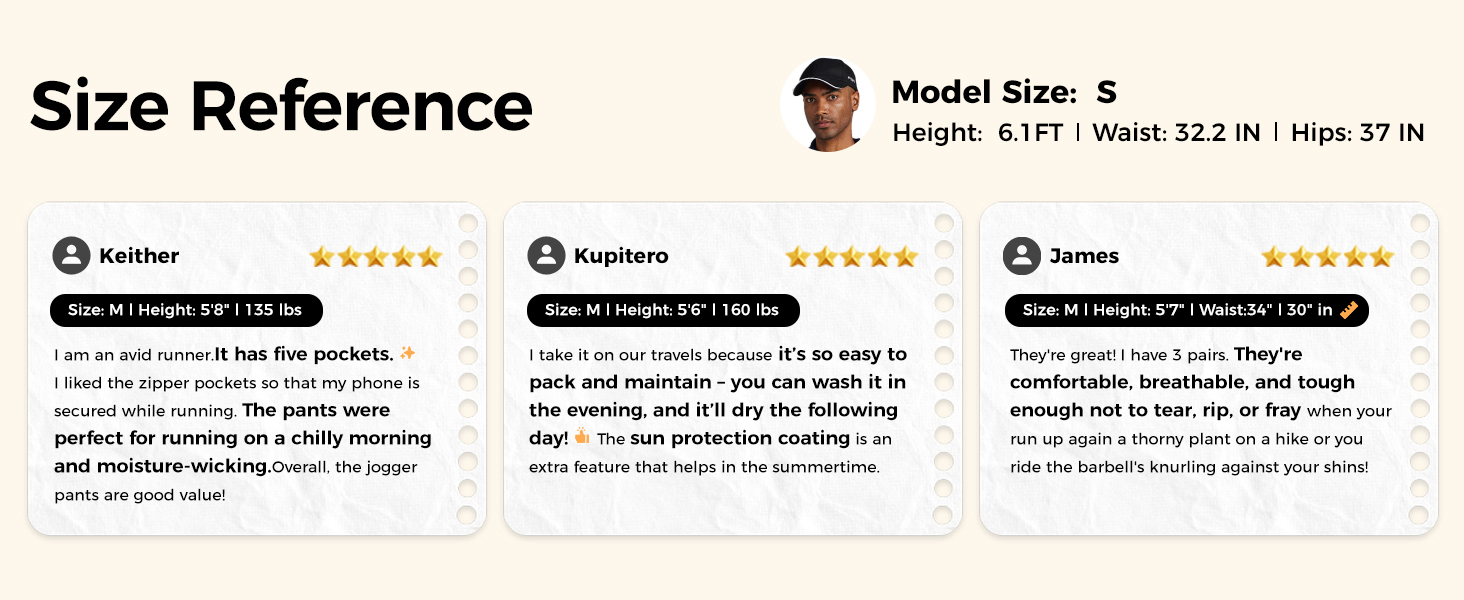Click Keither's five-star rating
The height and width of the screenshot is (600, 1464).
[x=375, y=257]
